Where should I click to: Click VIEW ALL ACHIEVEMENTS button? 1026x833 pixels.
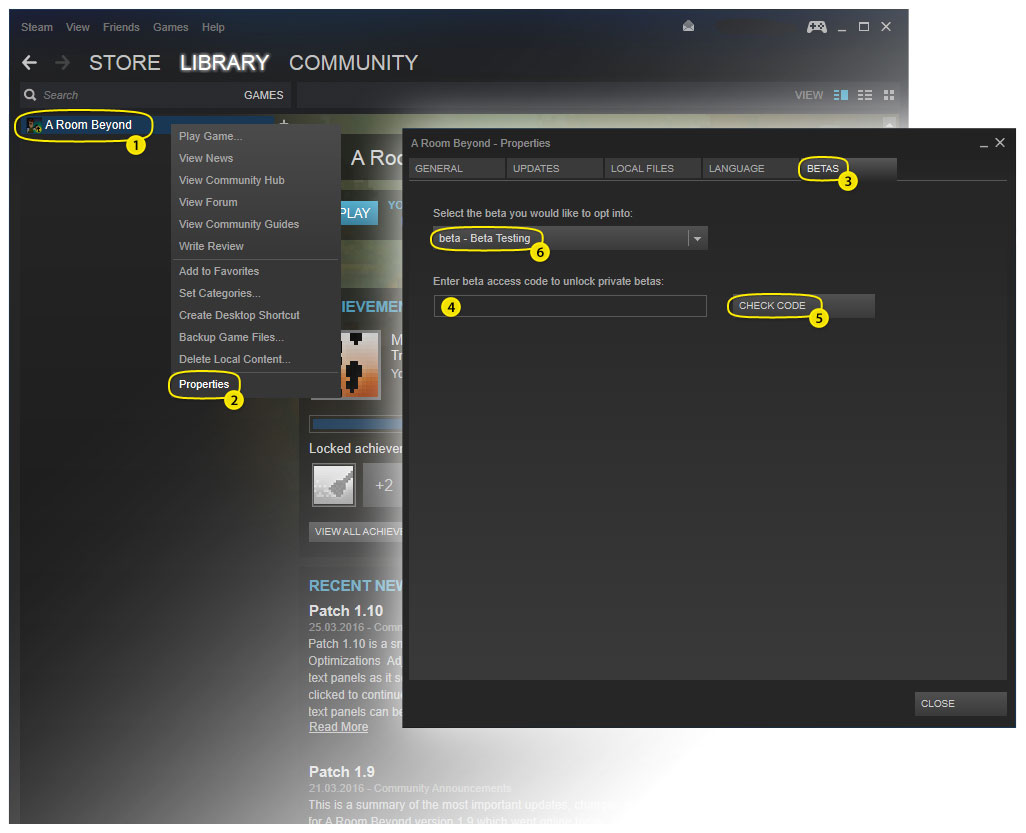click(x=356, y=531)
